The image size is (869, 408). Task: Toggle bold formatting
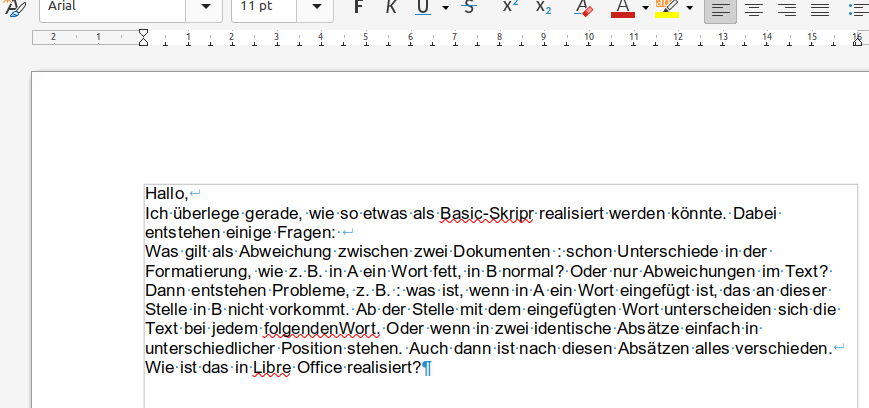click(359, 7)
